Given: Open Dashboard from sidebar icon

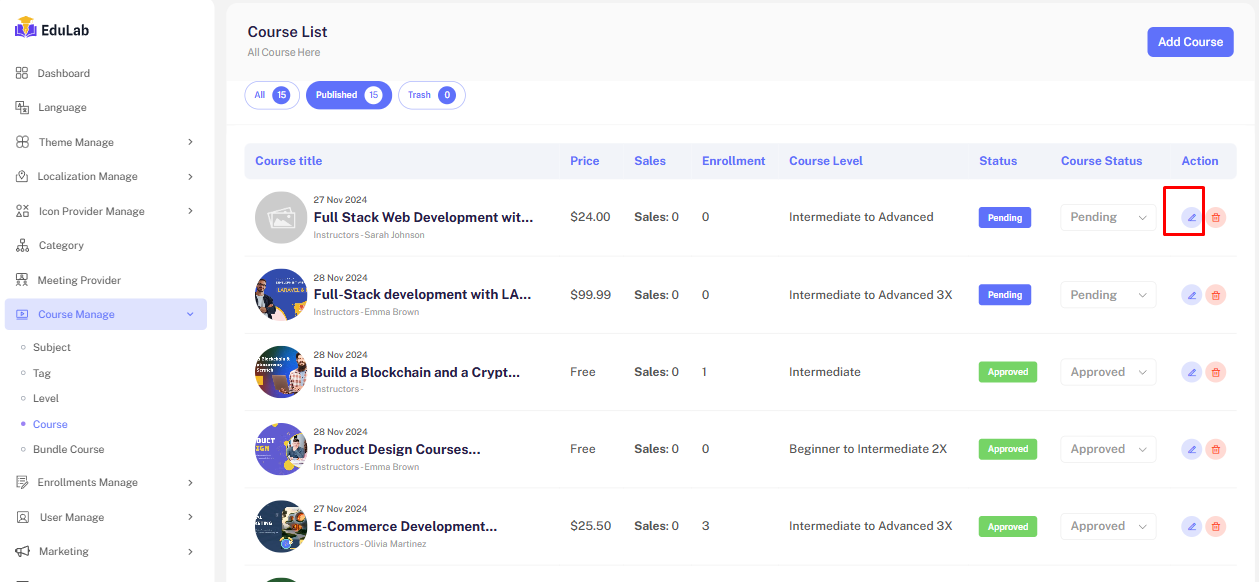Looking at the screenshot, I should point(22,73).
